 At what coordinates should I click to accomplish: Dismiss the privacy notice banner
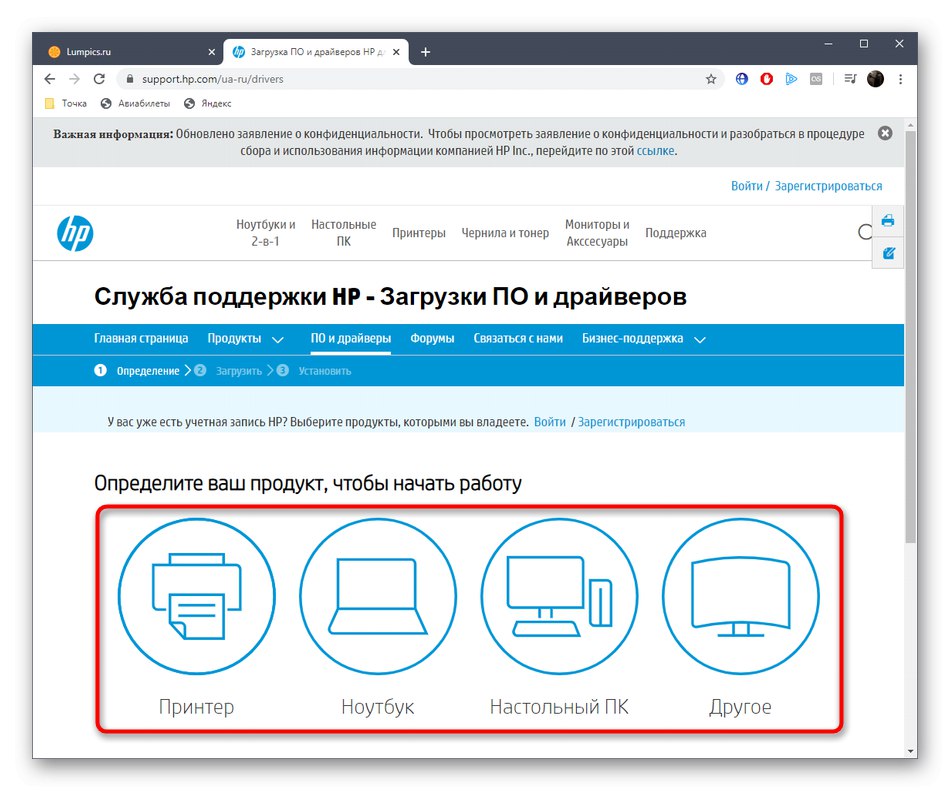(885, 133)
